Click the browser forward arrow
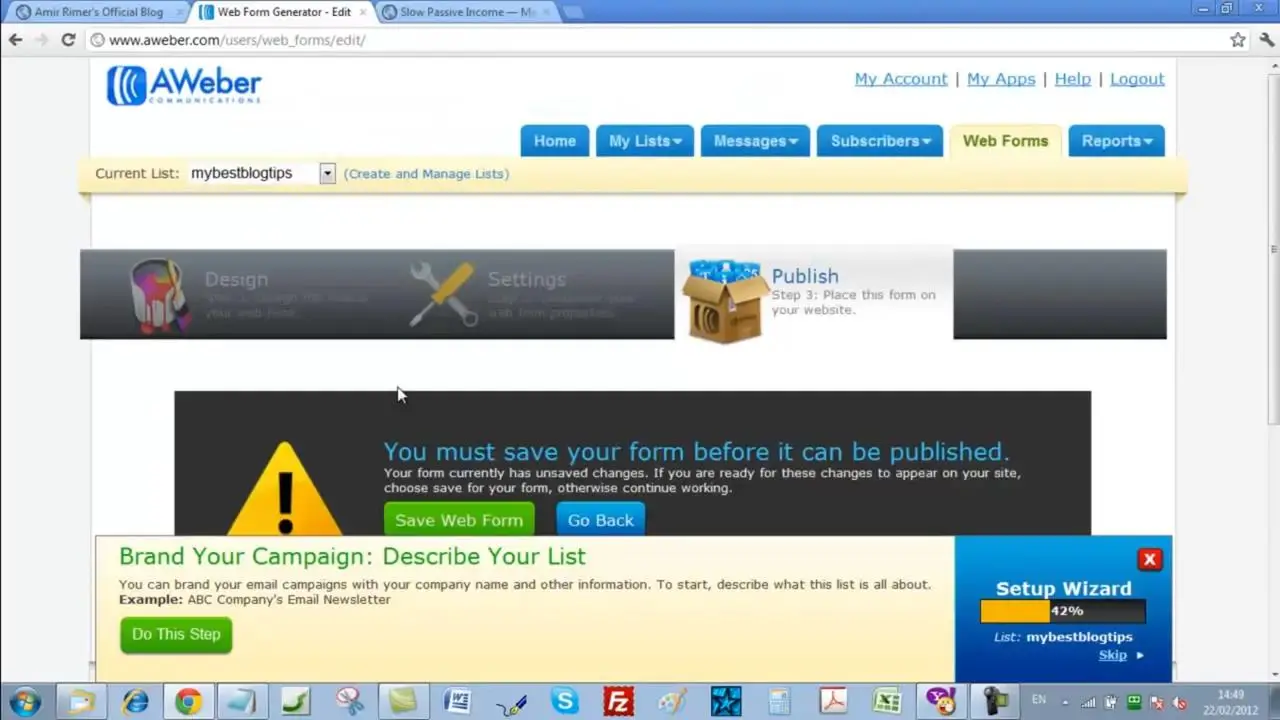 (41, 40)
